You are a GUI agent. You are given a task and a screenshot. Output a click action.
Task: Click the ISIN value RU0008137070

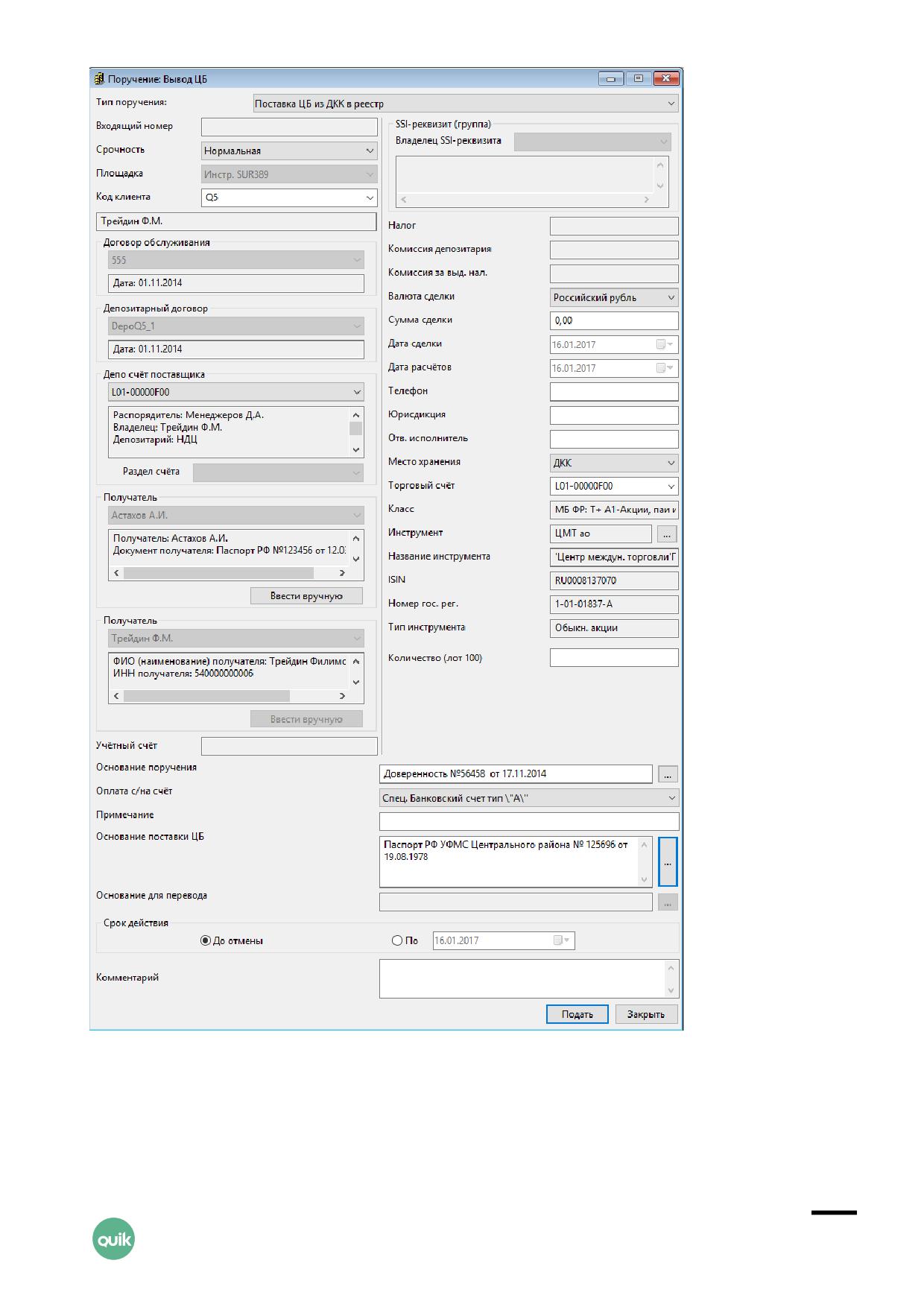tap(614, 580)
